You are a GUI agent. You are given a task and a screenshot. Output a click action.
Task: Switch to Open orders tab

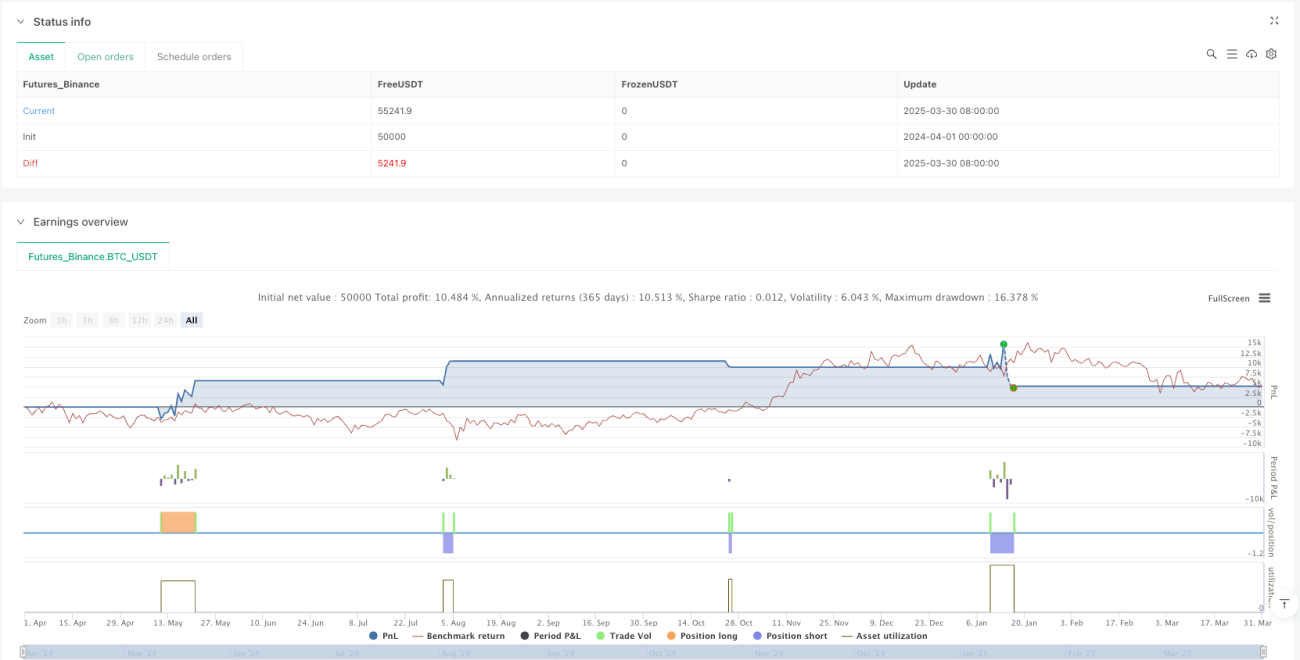(105, 57)
